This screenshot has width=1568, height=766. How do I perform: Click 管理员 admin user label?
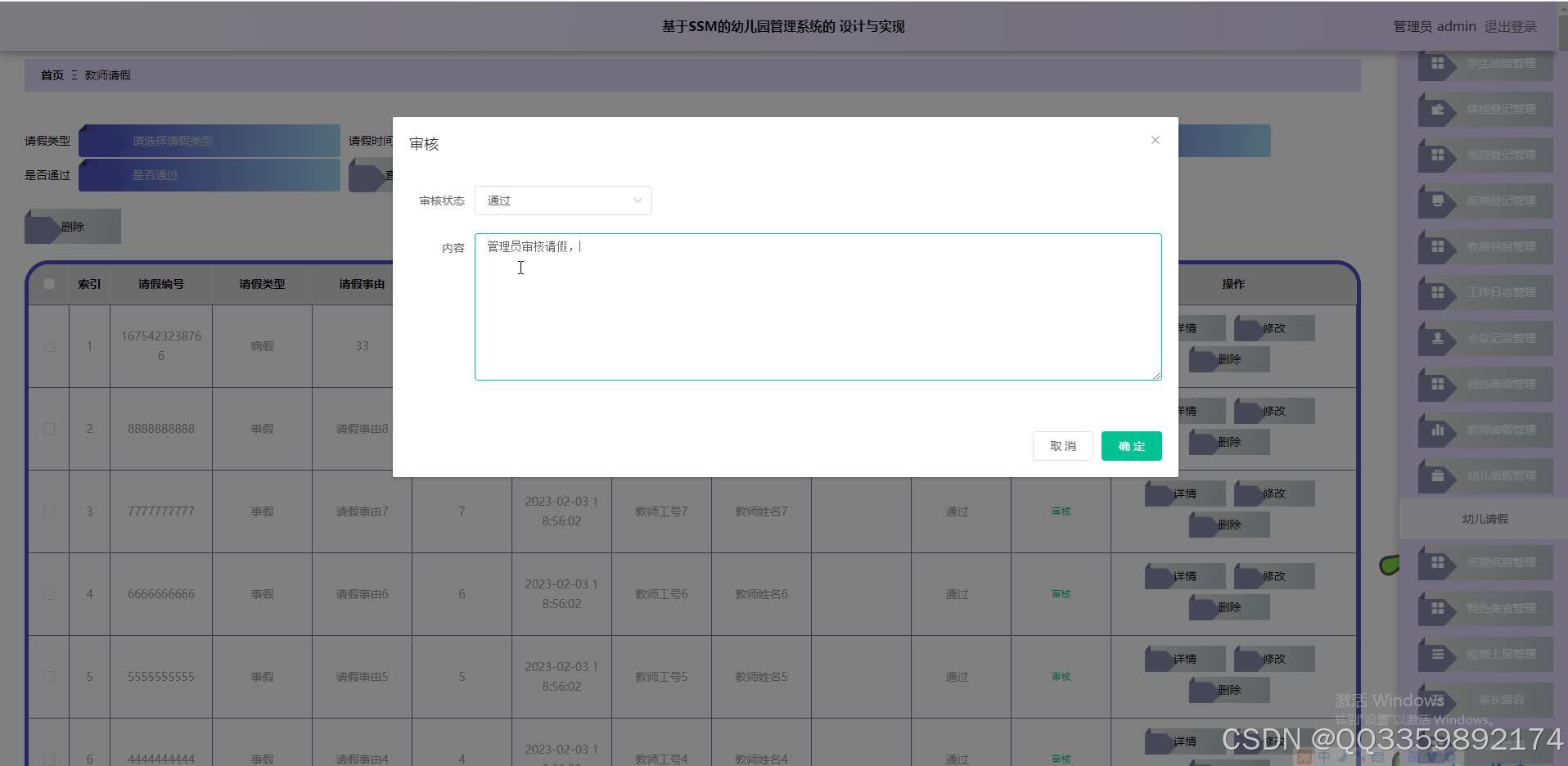(1435, 26)
